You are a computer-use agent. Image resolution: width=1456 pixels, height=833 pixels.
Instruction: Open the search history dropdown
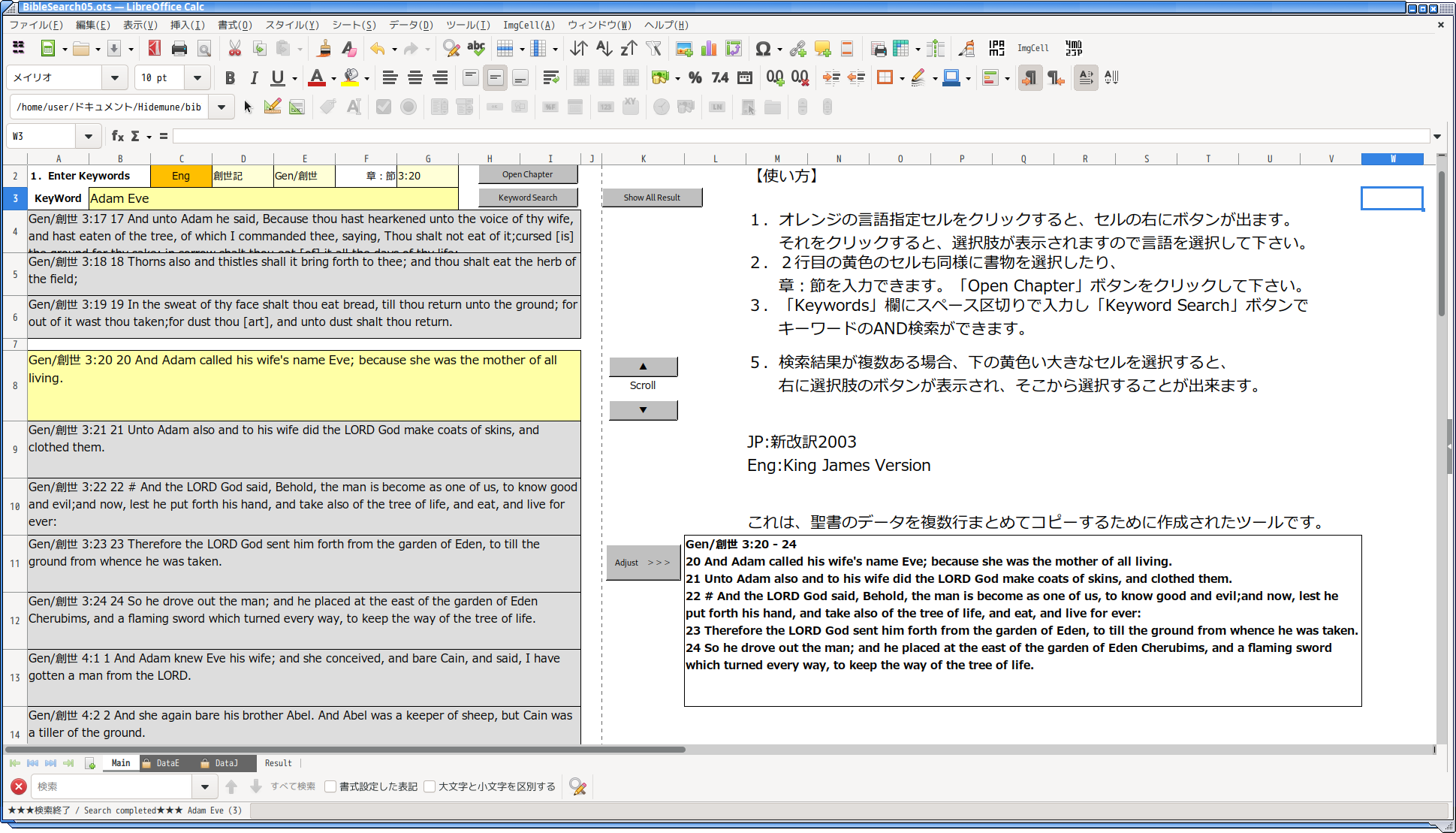click(x=204, y=786)
